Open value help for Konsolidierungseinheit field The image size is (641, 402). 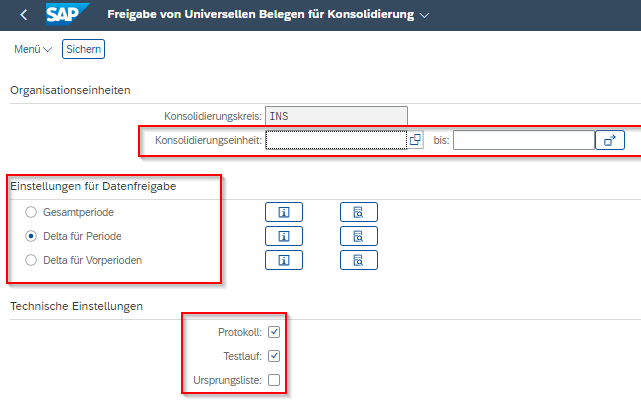pyautogui.click(x=415, y=140)
